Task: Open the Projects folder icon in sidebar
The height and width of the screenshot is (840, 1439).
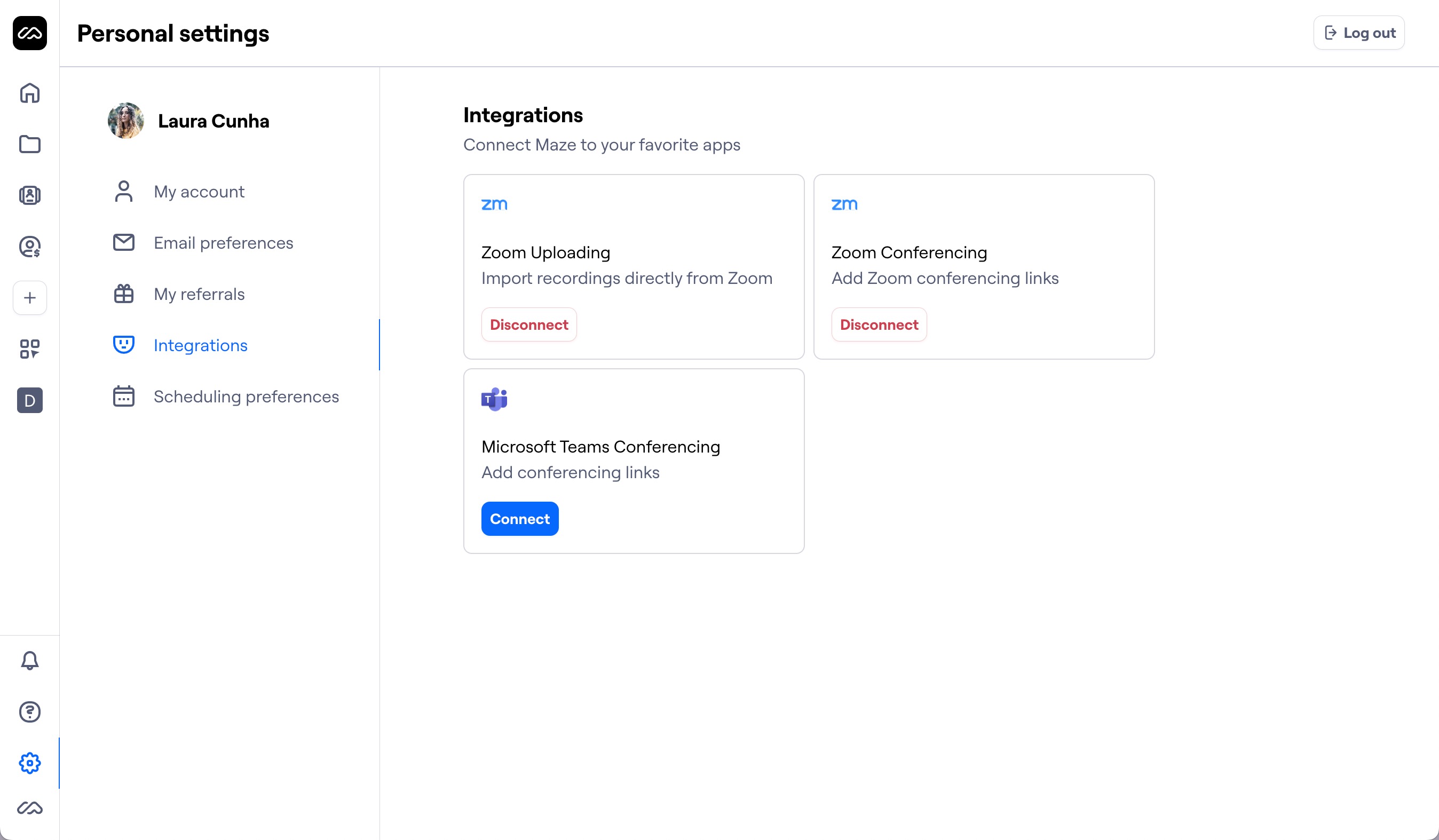Action: click(x=29, y=145)
